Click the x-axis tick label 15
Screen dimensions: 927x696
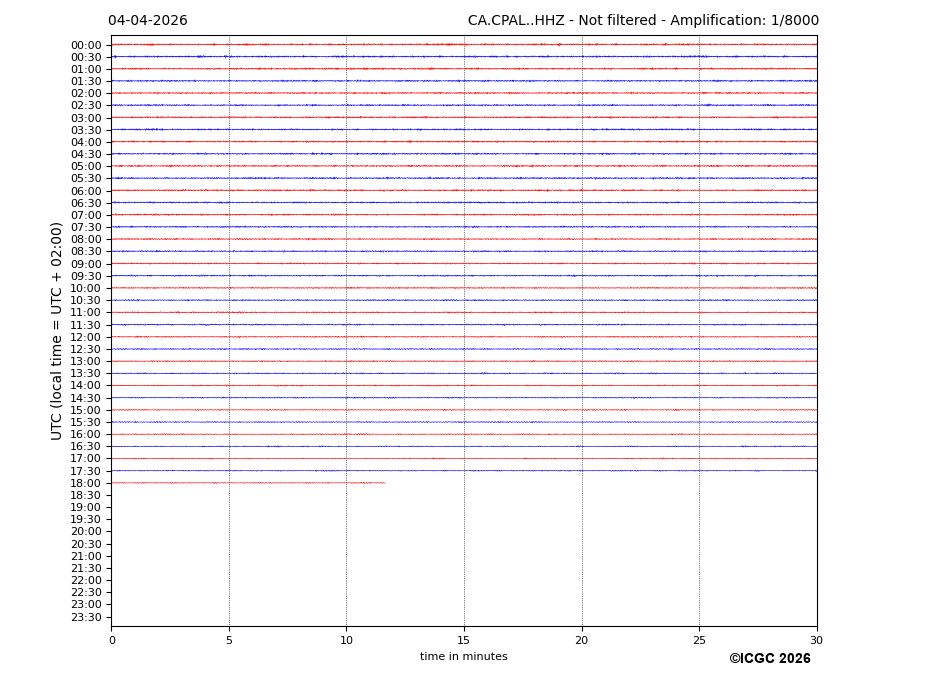click(464, 640)
